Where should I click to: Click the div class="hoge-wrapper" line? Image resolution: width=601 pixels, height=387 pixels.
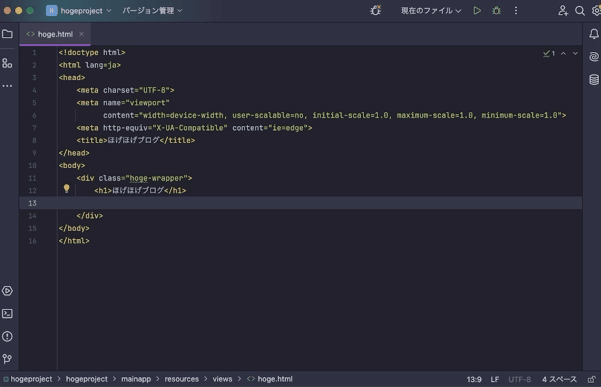(x=134, y=178)
